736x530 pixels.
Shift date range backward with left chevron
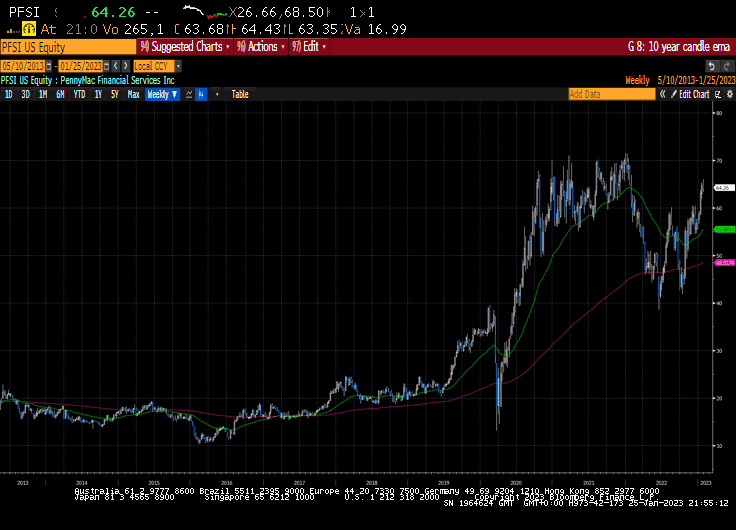tap(116, 66)
